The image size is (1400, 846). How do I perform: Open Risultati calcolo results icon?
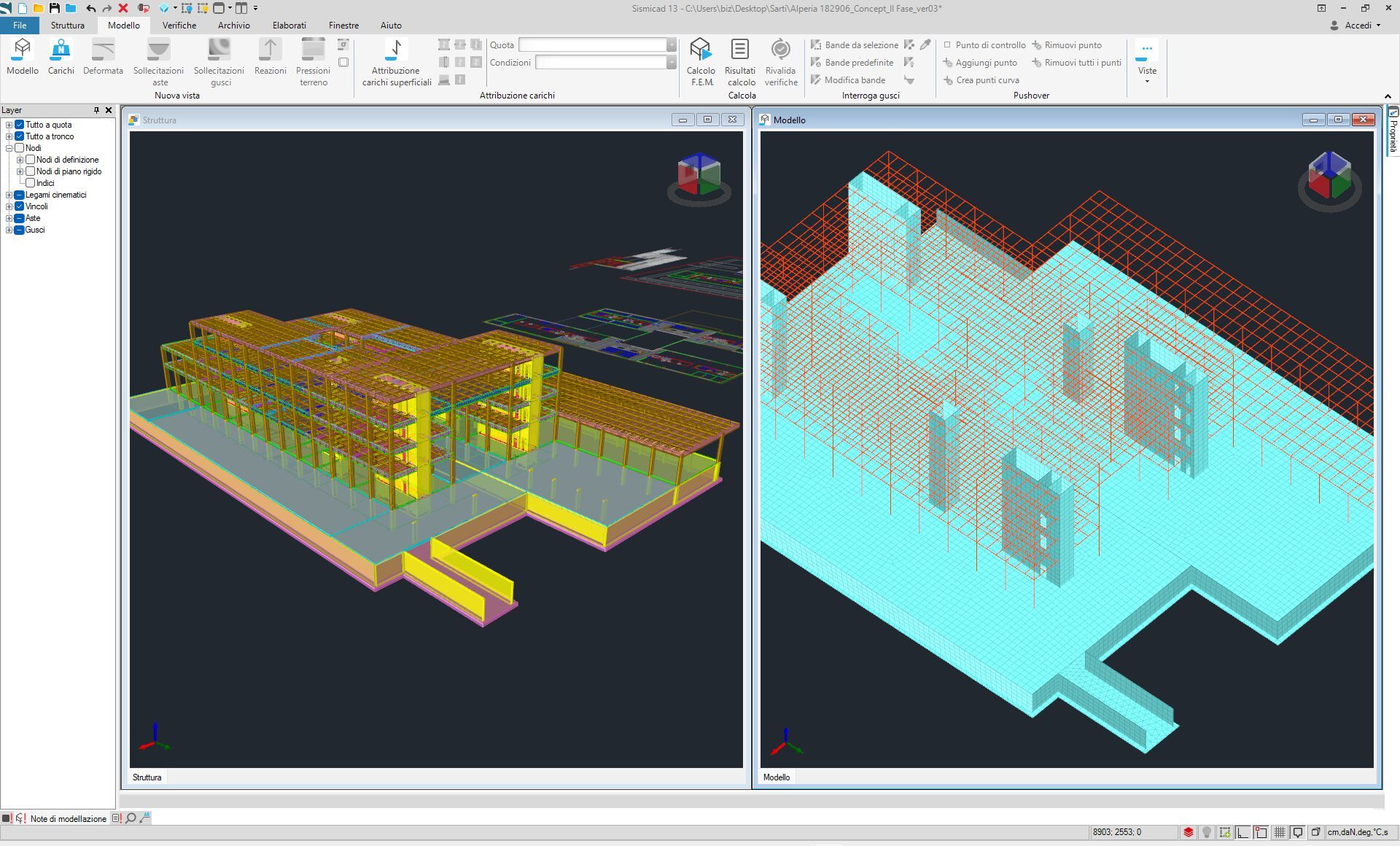739,50
